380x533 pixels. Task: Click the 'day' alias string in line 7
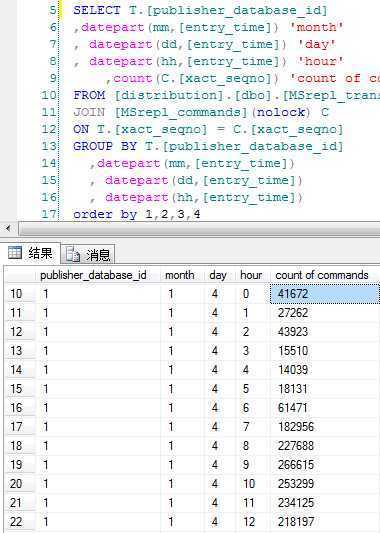[316, 44]
